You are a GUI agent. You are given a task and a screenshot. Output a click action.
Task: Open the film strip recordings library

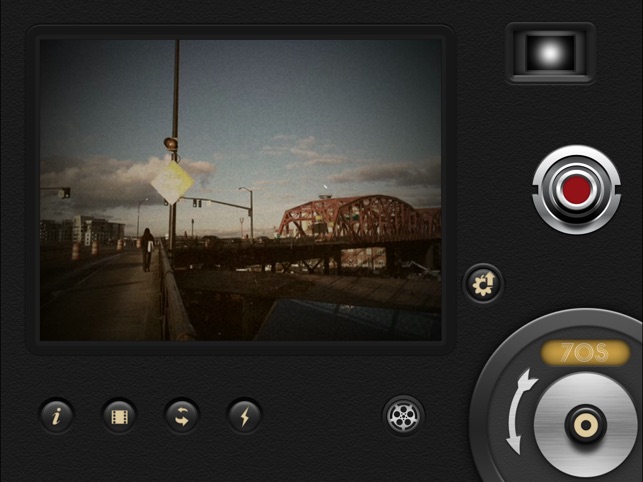coord(119,416)
